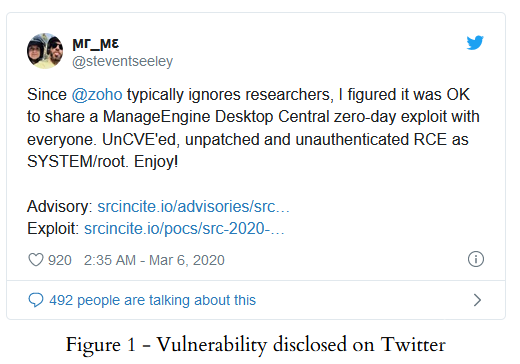
Task: Click the Figure 1 caption text
Action: pyautogui.click(x=256, y=345)
